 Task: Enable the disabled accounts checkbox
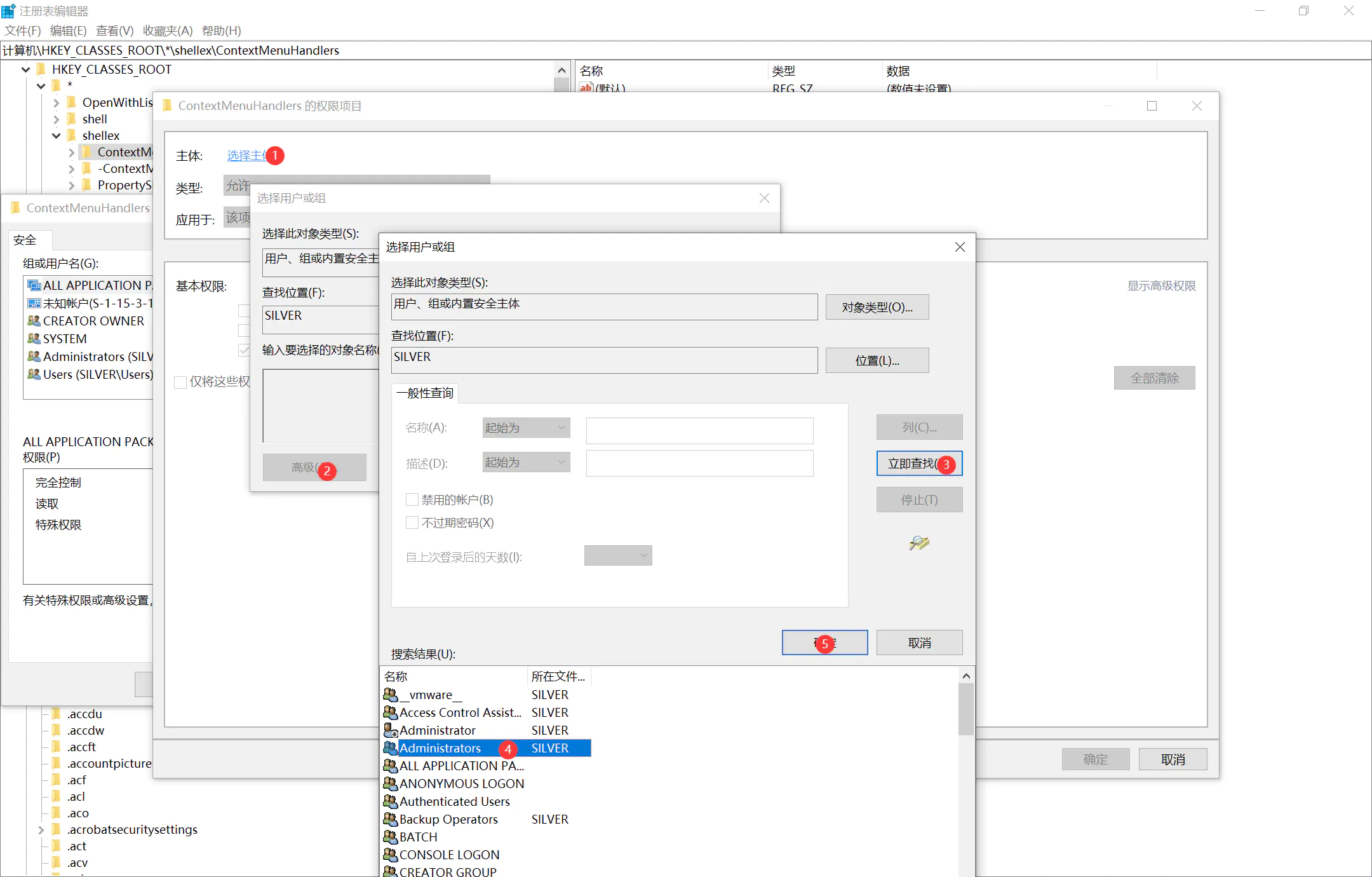click(x=412, y=500)
